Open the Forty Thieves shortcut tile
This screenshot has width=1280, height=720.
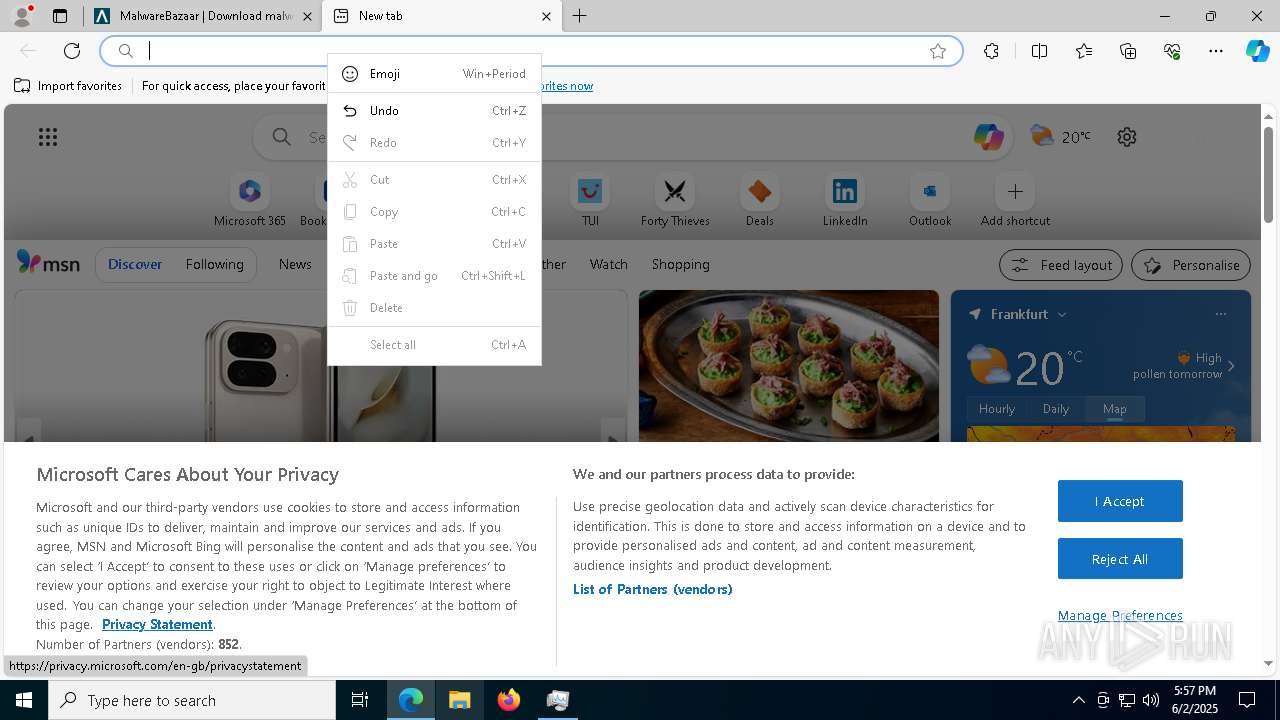(x=675, y=201)
